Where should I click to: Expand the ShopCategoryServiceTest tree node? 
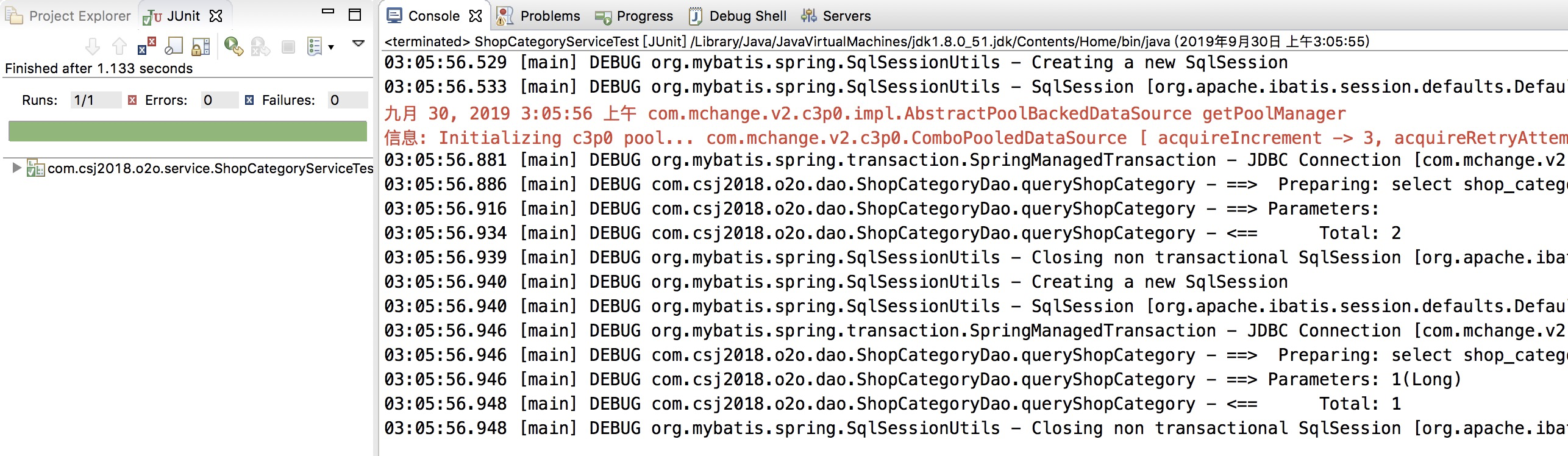pos(16,167)
